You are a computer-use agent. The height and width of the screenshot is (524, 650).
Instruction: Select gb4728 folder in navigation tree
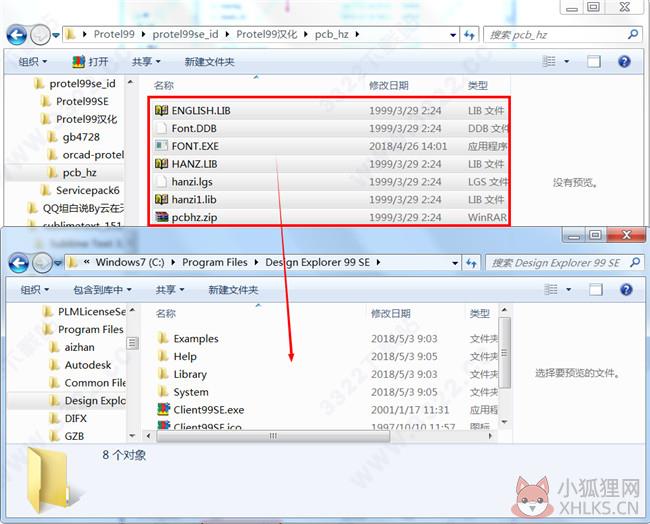(75, 137)
